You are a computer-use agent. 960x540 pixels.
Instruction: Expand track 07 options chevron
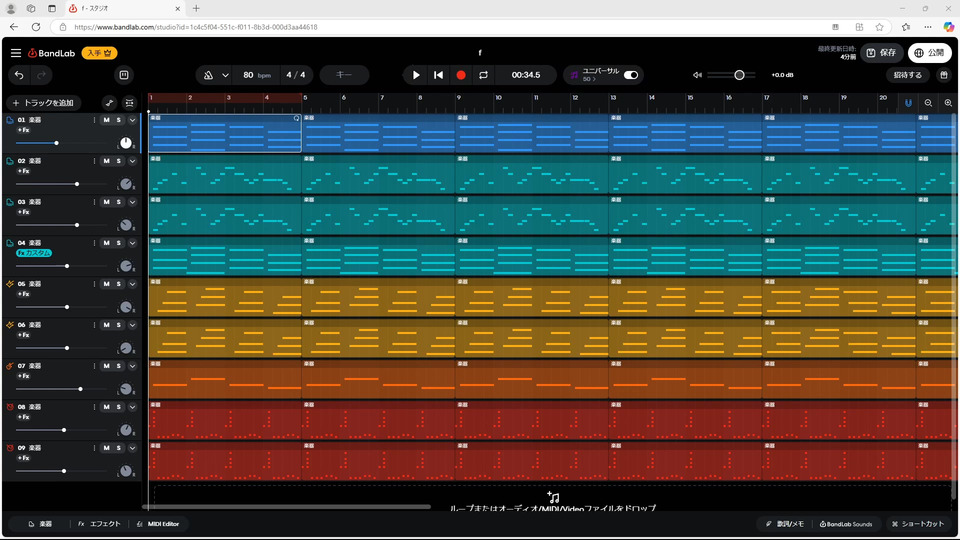(x=132, y=366)
